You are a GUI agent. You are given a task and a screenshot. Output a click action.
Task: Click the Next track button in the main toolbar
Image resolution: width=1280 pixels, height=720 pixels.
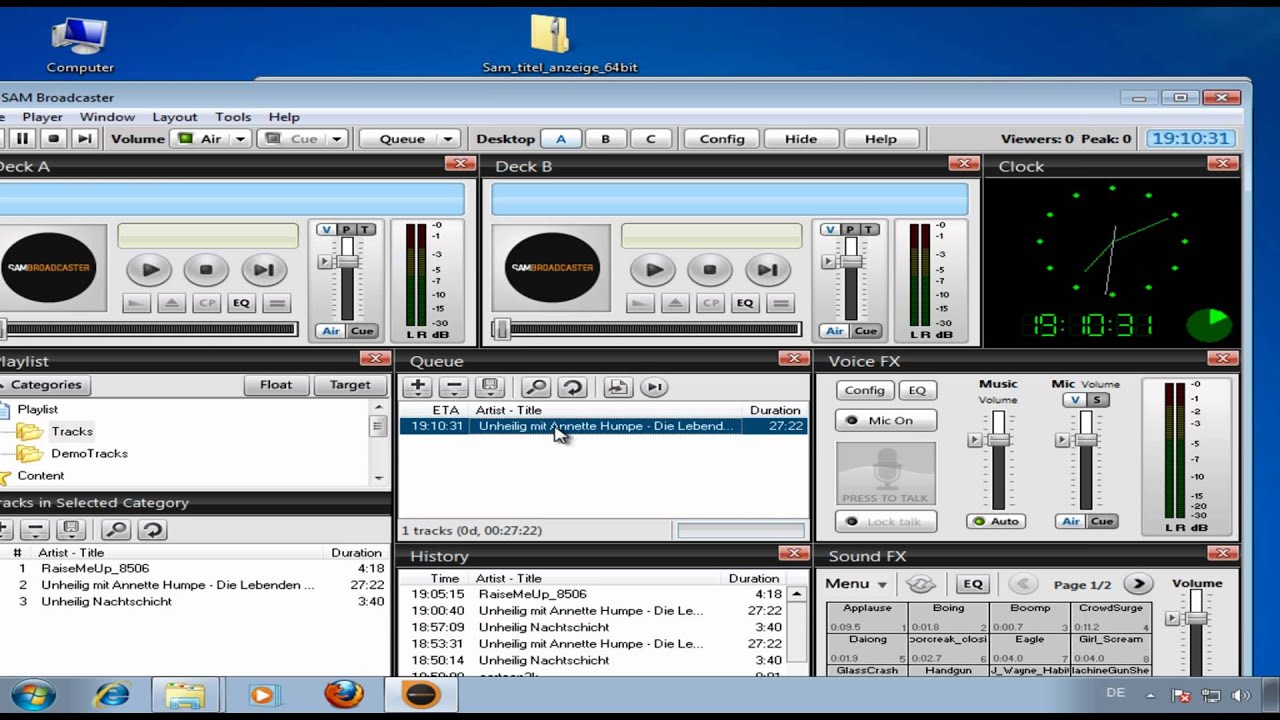pyautogui.click(x=85, y=139)
